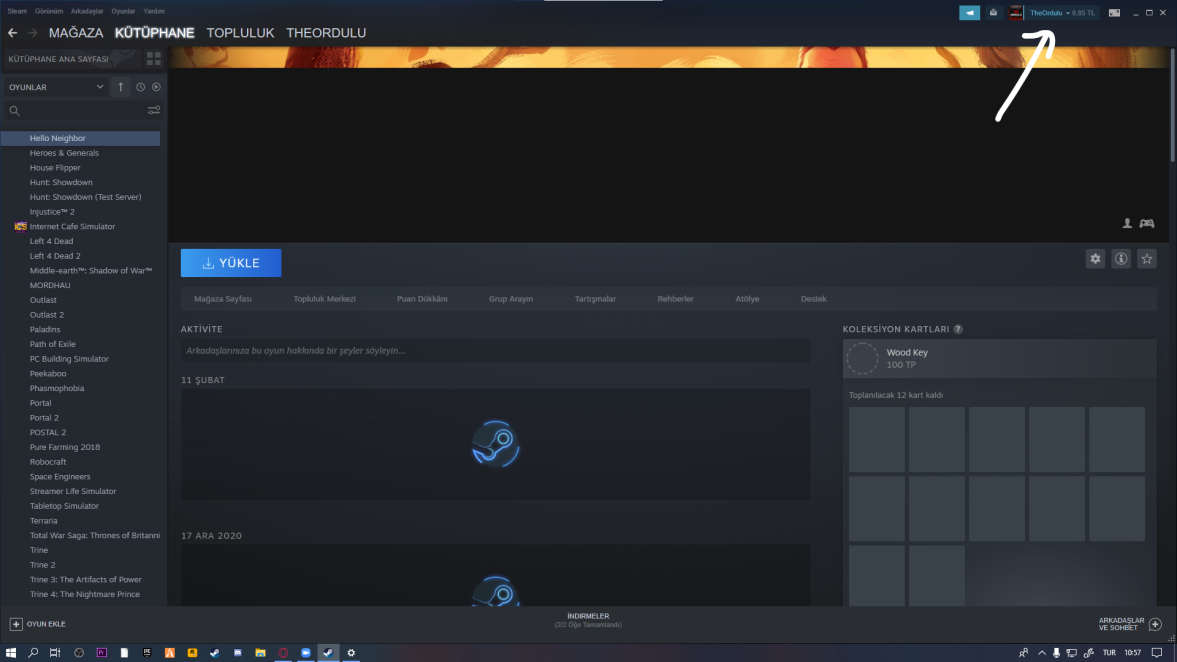Screen dimensions: 1177x662
Task: Open Tartışmalar link
Action: coord(595,299)
